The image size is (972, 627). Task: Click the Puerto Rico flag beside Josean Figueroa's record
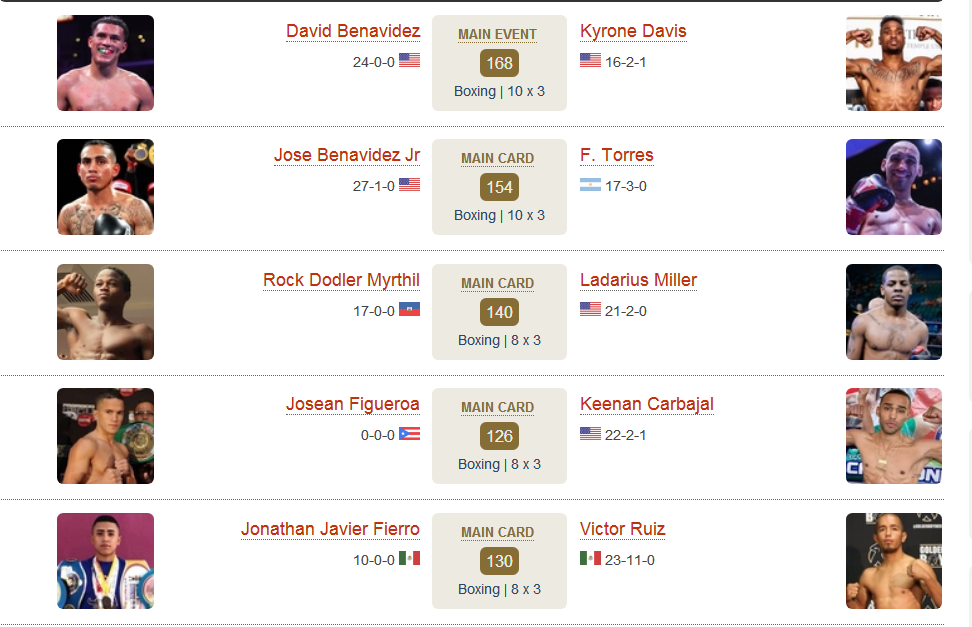tap(409, 434)
